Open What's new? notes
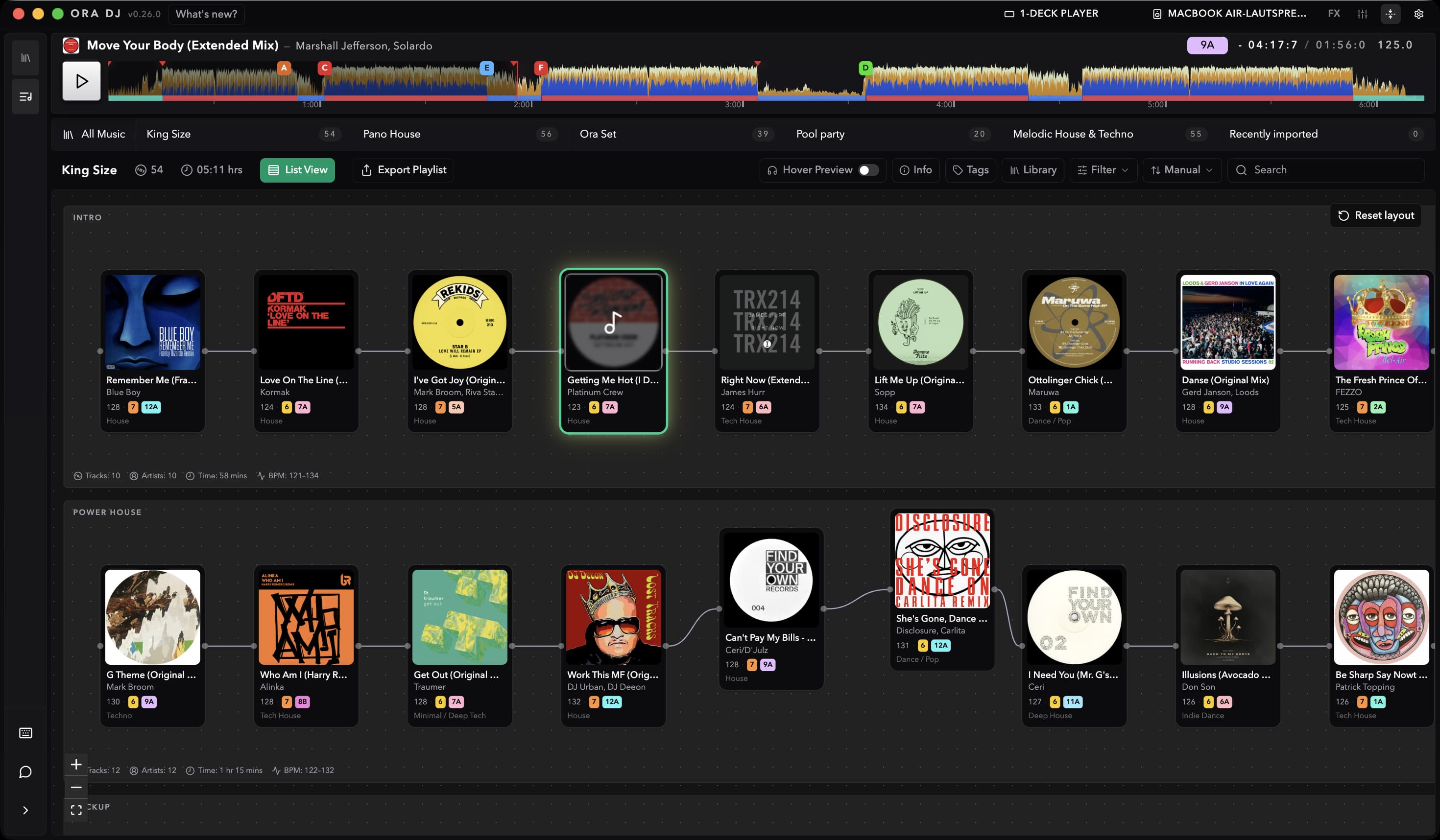This screenshot has width=1440, height=840. coord(206,14)
